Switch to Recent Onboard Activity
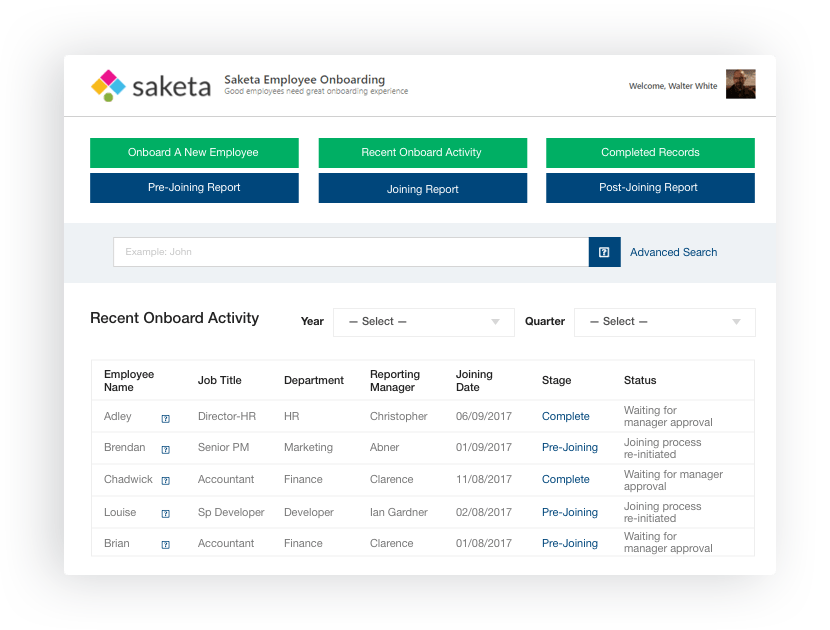Screen dimensions: 830x630 [422, 152]
